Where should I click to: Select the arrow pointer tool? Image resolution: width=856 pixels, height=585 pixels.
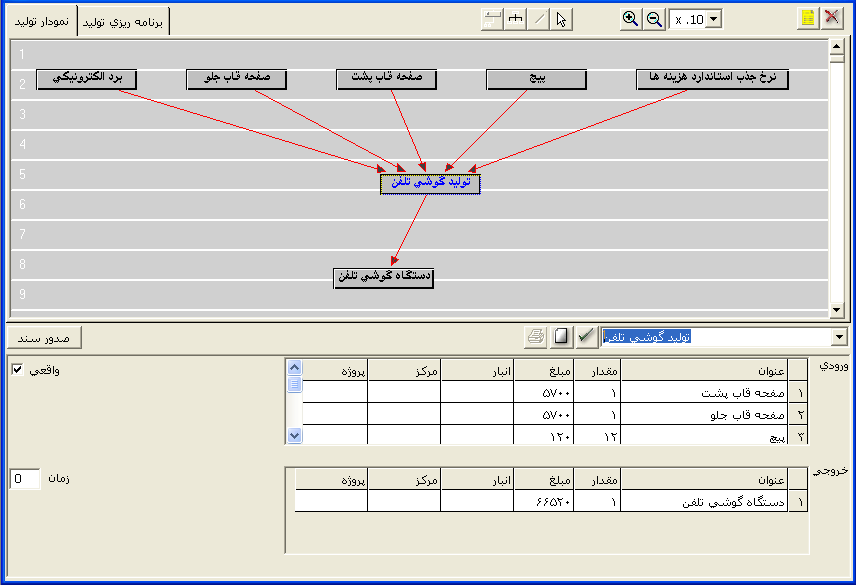point(562,19)
